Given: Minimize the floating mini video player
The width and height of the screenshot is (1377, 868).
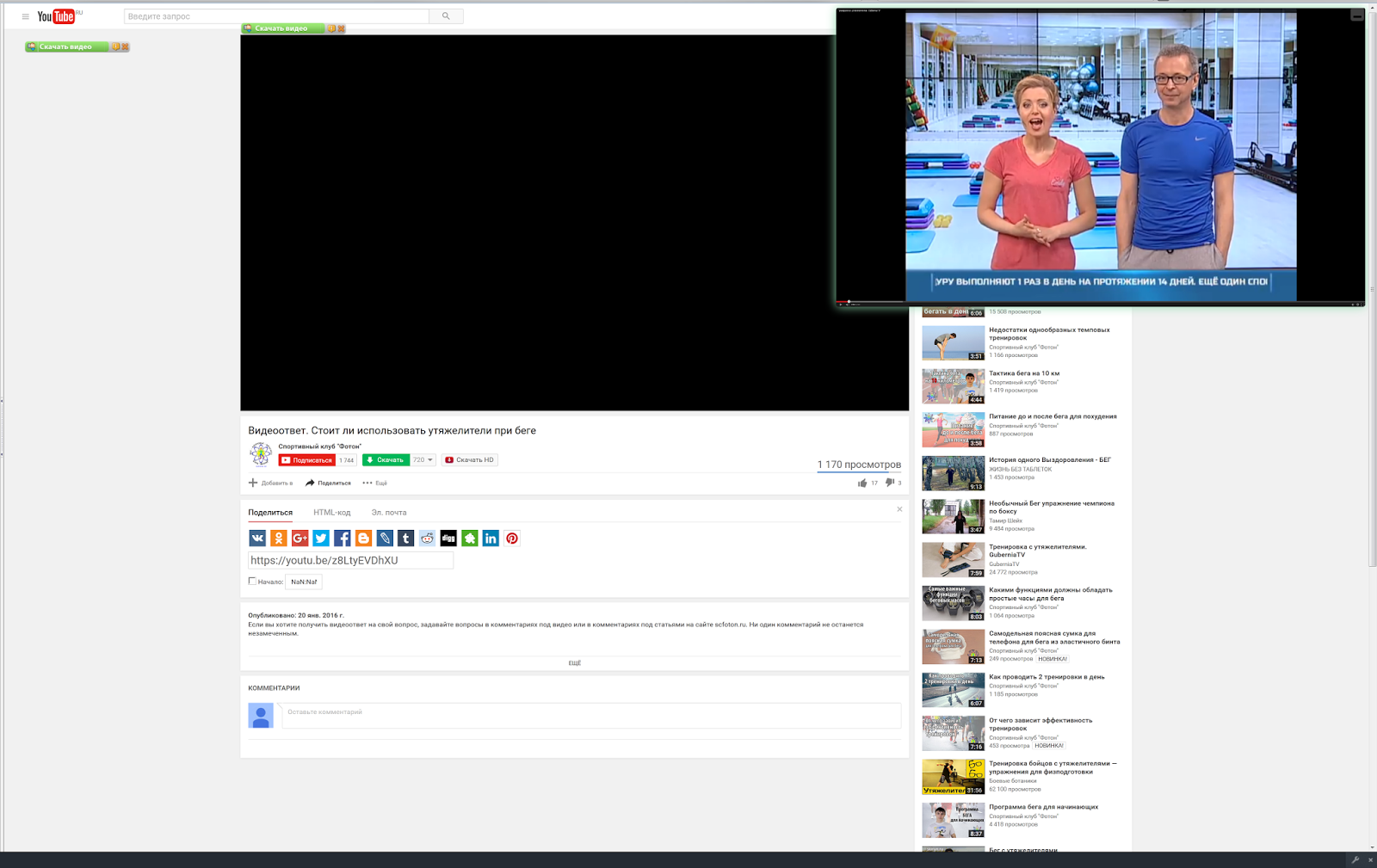Looking at the screenshot, I should click(x=1357, y=15).
